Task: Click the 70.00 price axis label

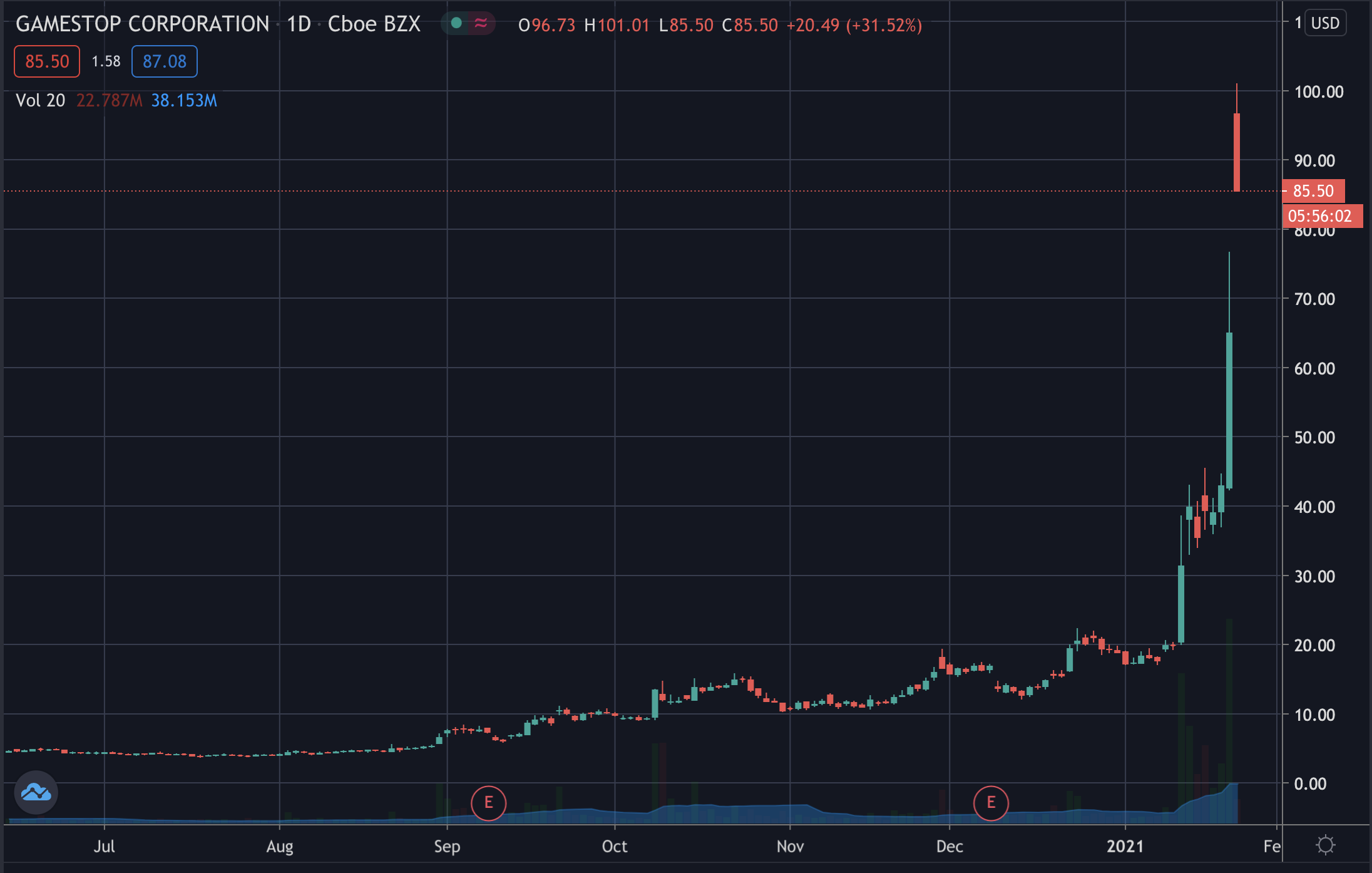Action: (1314, 299)
